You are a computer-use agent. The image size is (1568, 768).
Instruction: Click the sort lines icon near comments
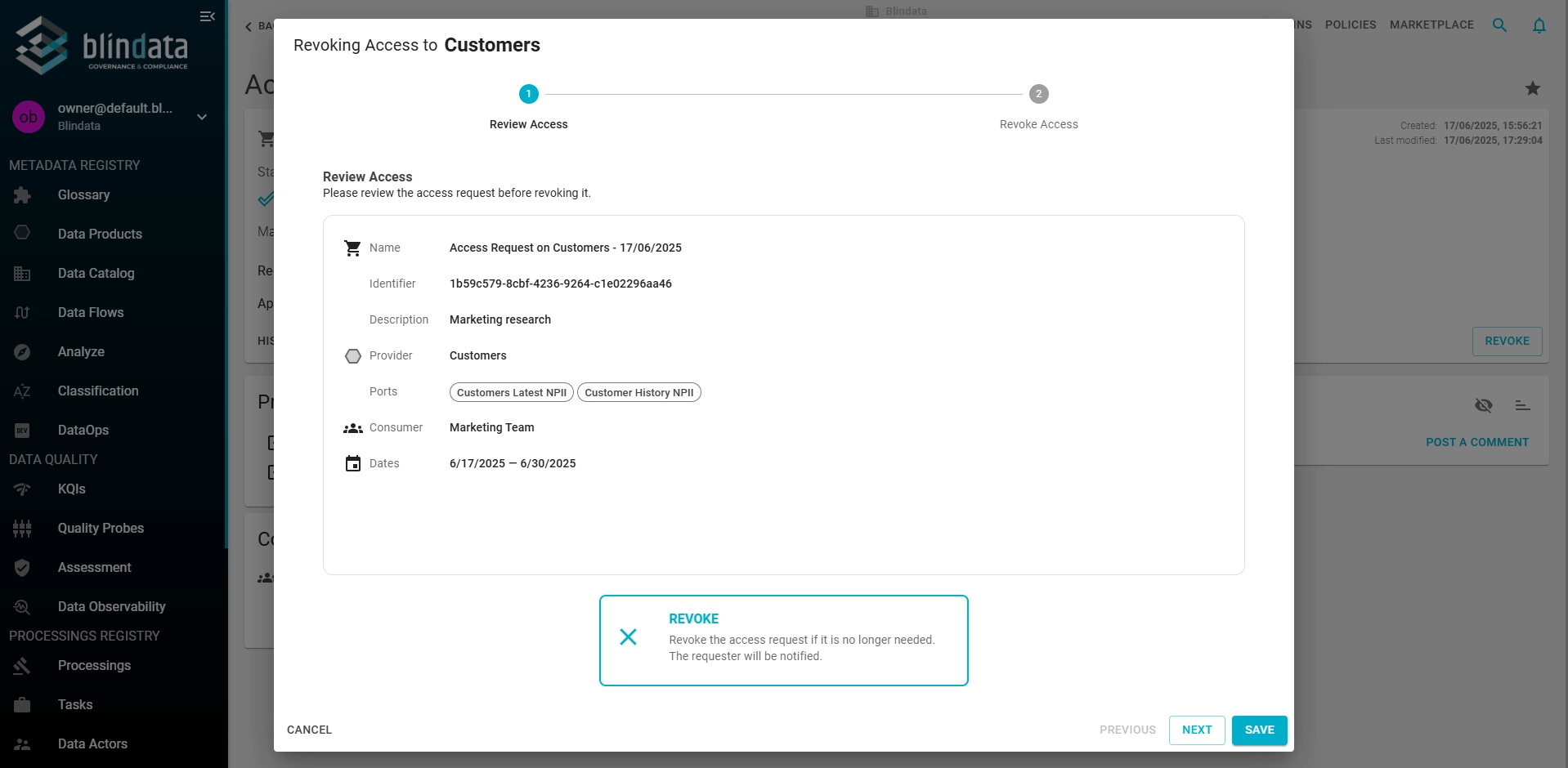(1522, 405)
